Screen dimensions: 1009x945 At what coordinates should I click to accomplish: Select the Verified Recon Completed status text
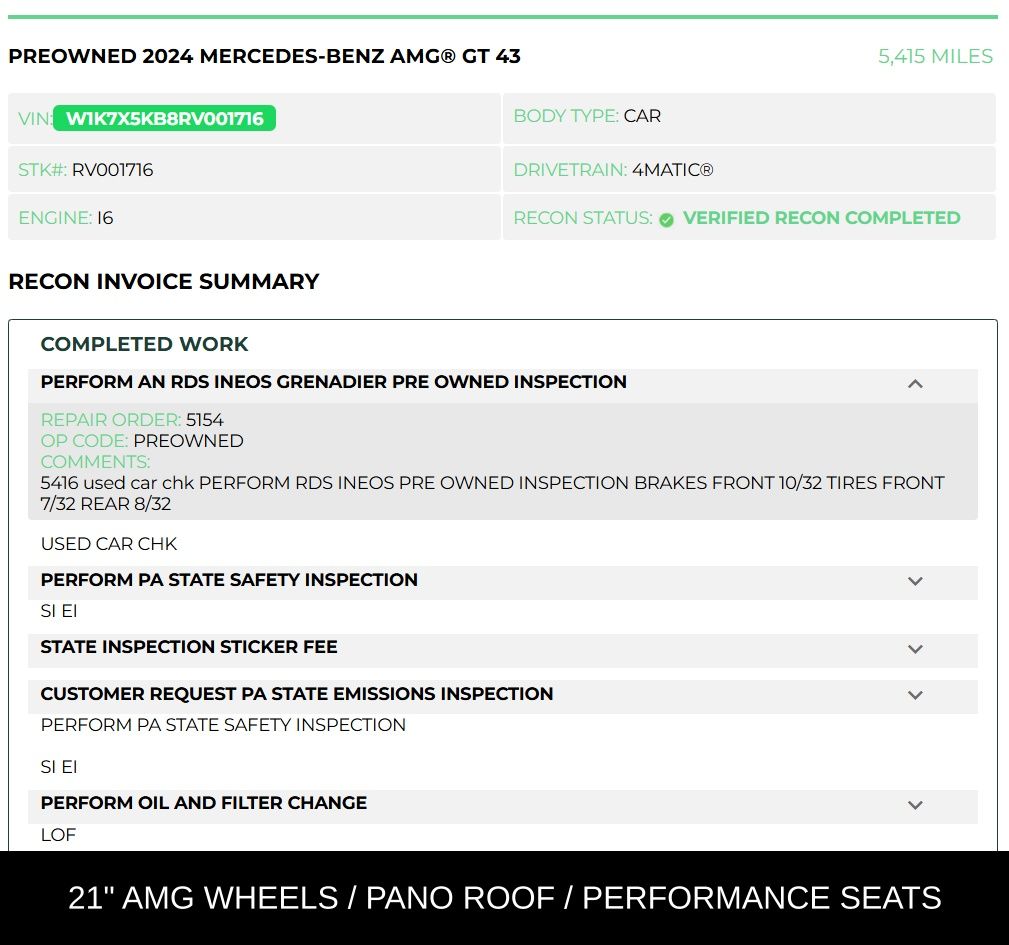(x=821, y=218)
